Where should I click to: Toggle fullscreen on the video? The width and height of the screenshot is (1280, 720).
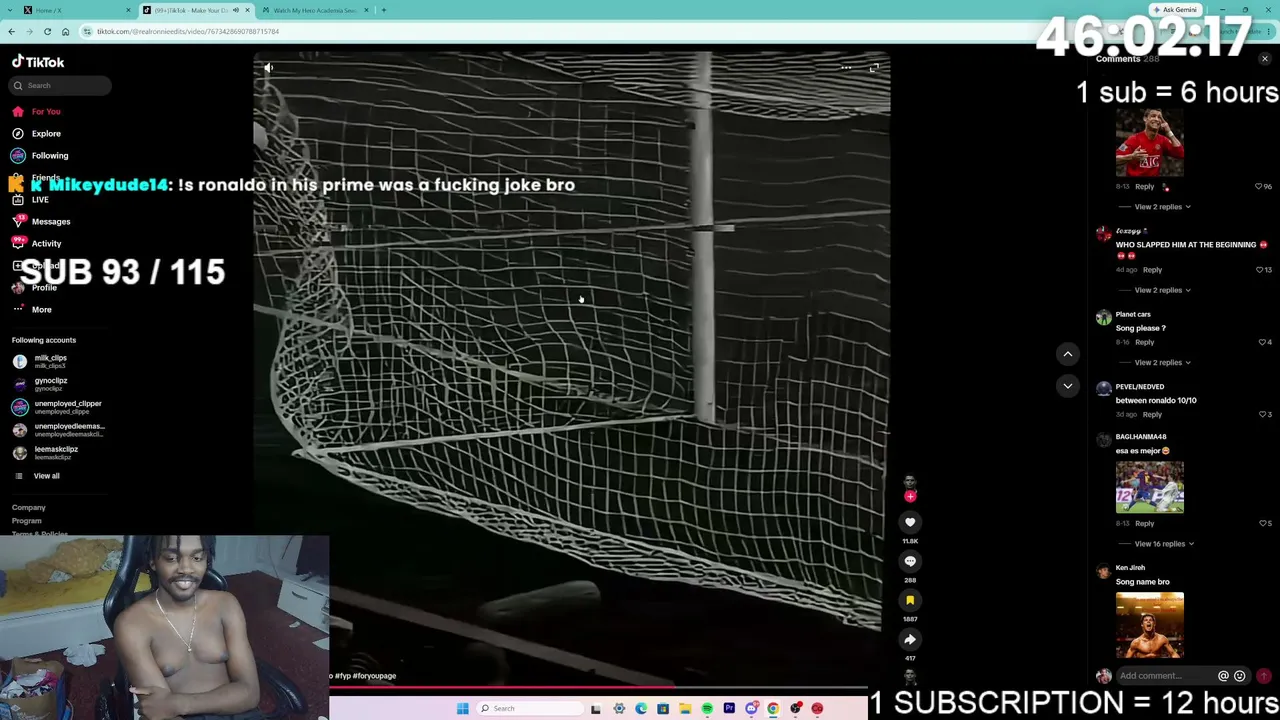(874, 68)
